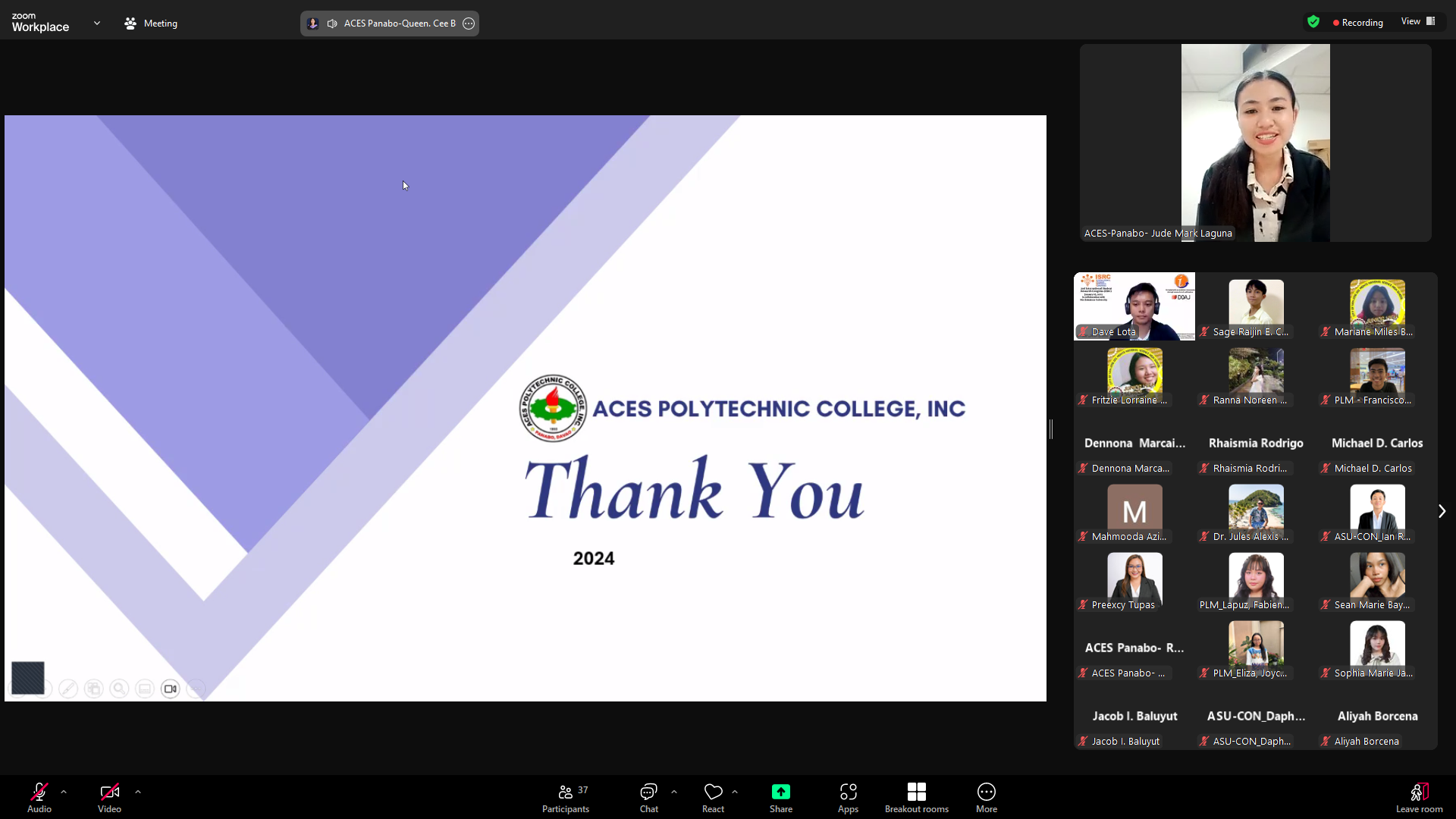1456x819 pixels.
Task: Select Dave Lota's video thumbnail
Action: [1134, 306]
